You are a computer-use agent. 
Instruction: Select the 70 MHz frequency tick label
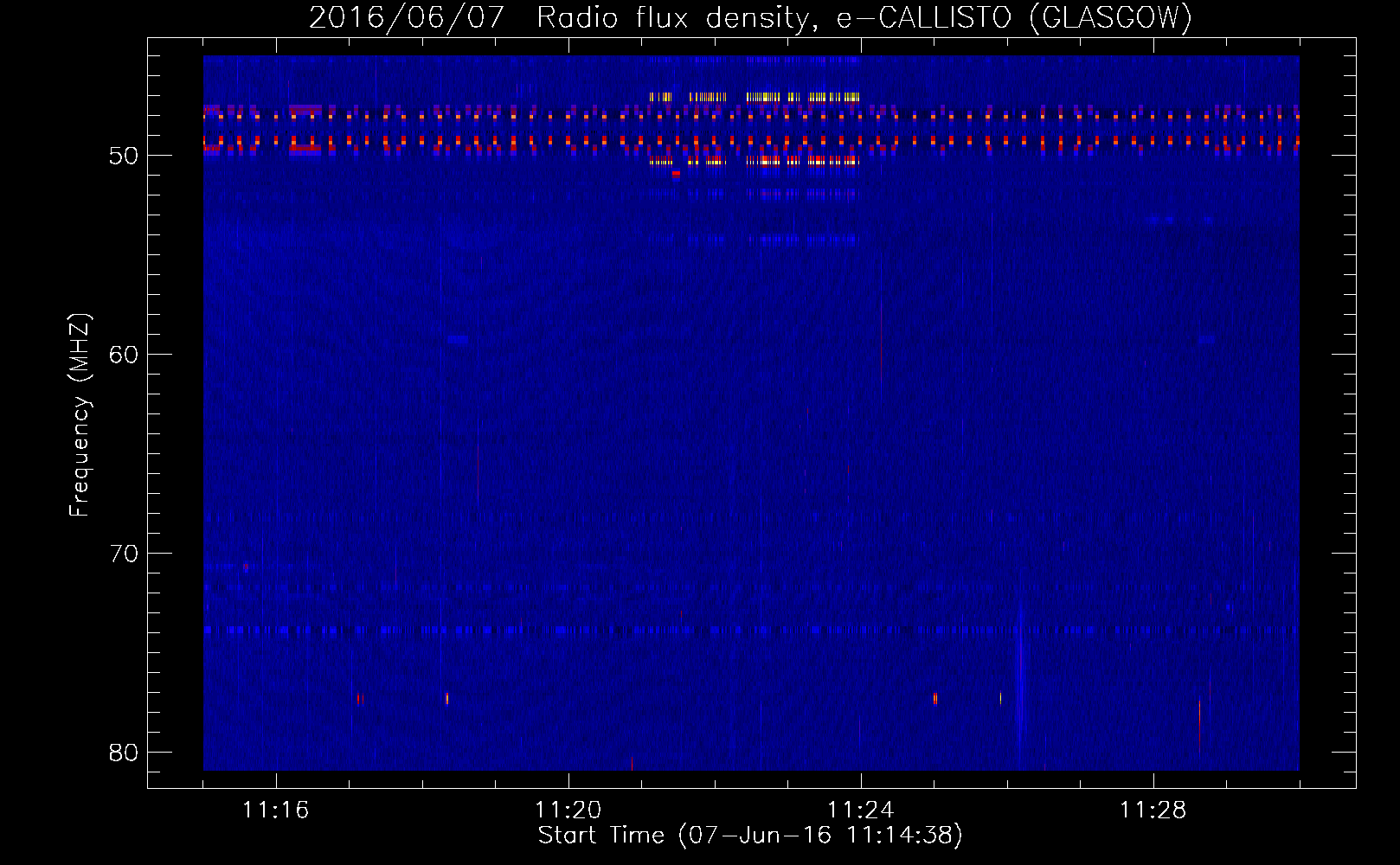click(124, 554)
